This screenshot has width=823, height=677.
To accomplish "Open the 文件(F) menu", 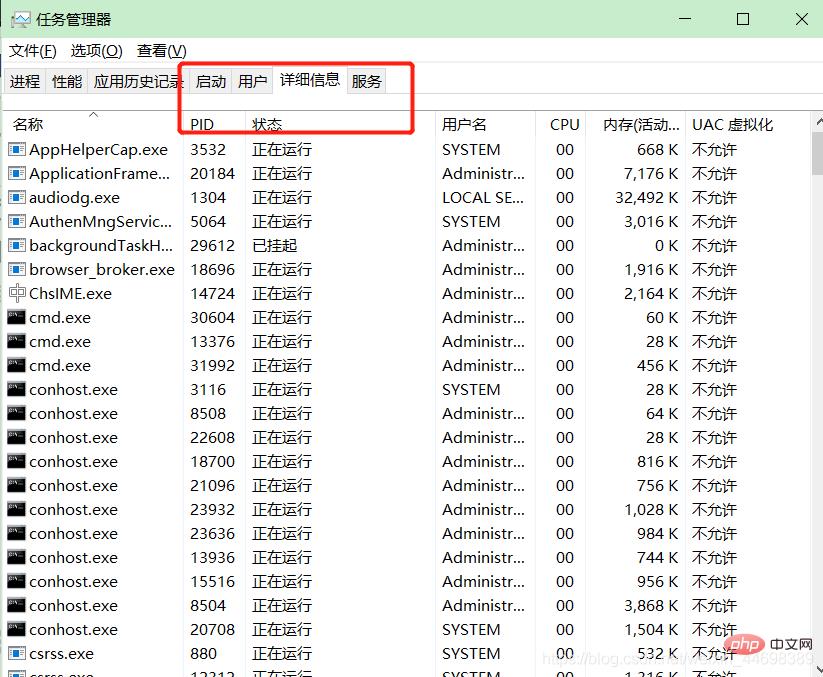I will click(32, 51).
